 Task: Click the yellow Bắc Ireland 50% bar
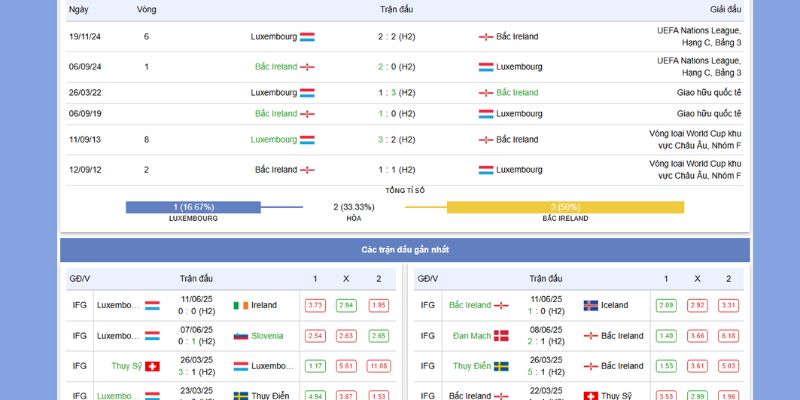[565, 207]
